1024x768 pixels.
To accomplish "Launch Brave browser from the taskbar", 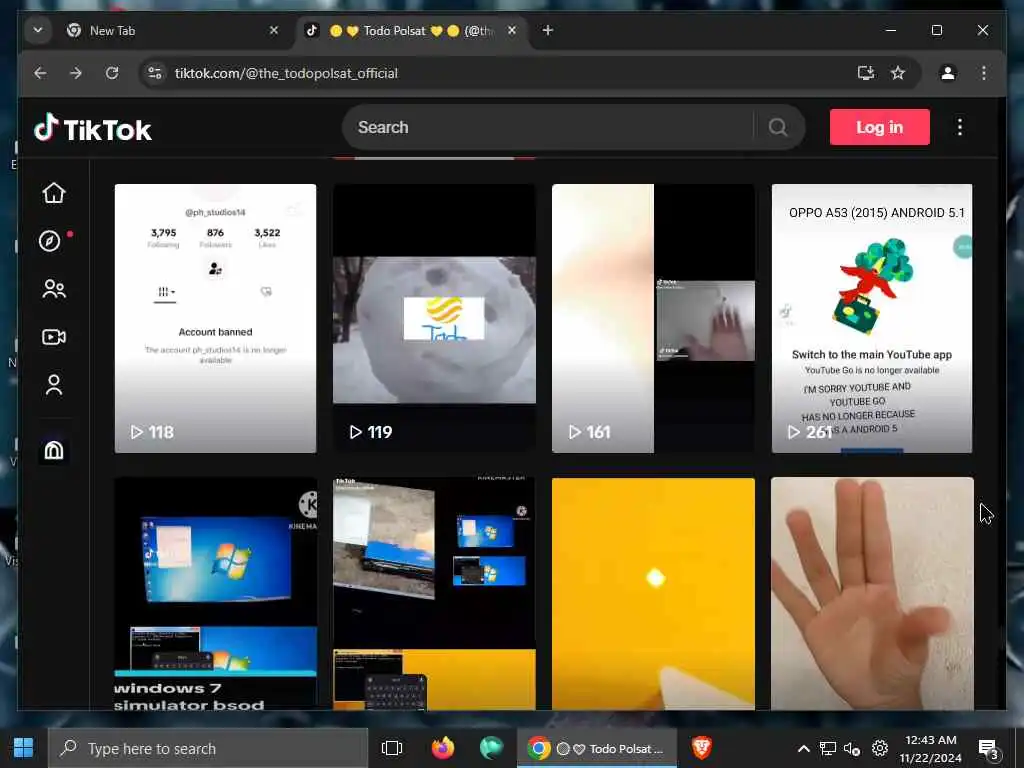I will coord(701,748).
